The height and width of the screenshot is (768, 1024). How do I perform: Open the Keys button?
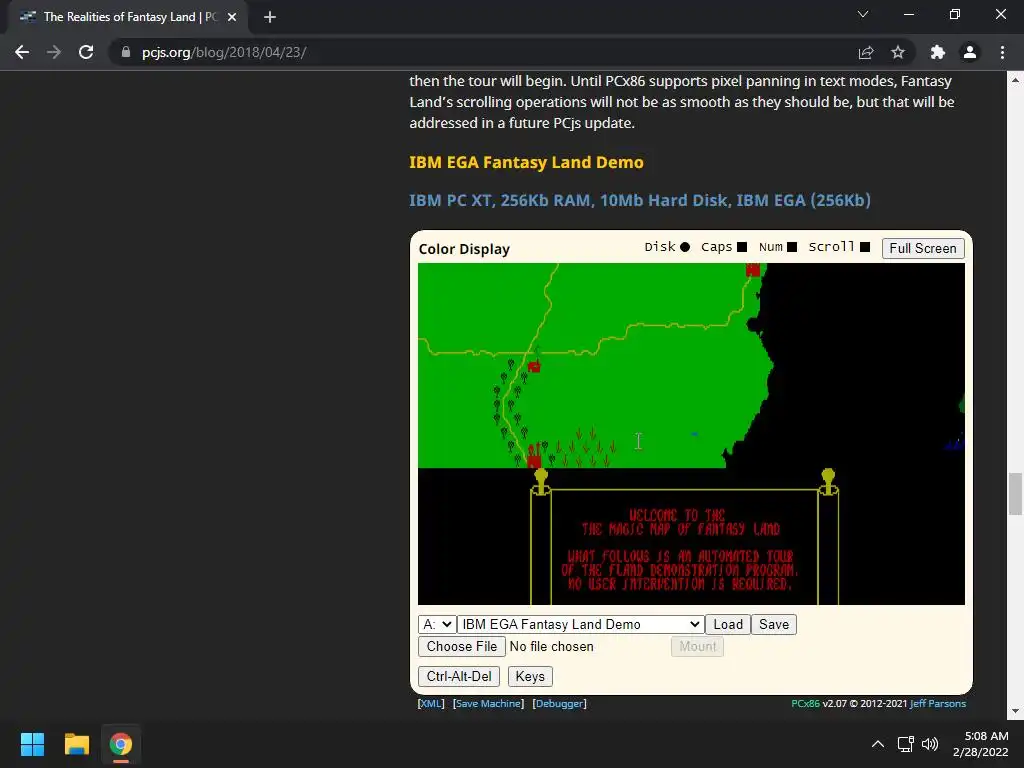coord(530,677)
